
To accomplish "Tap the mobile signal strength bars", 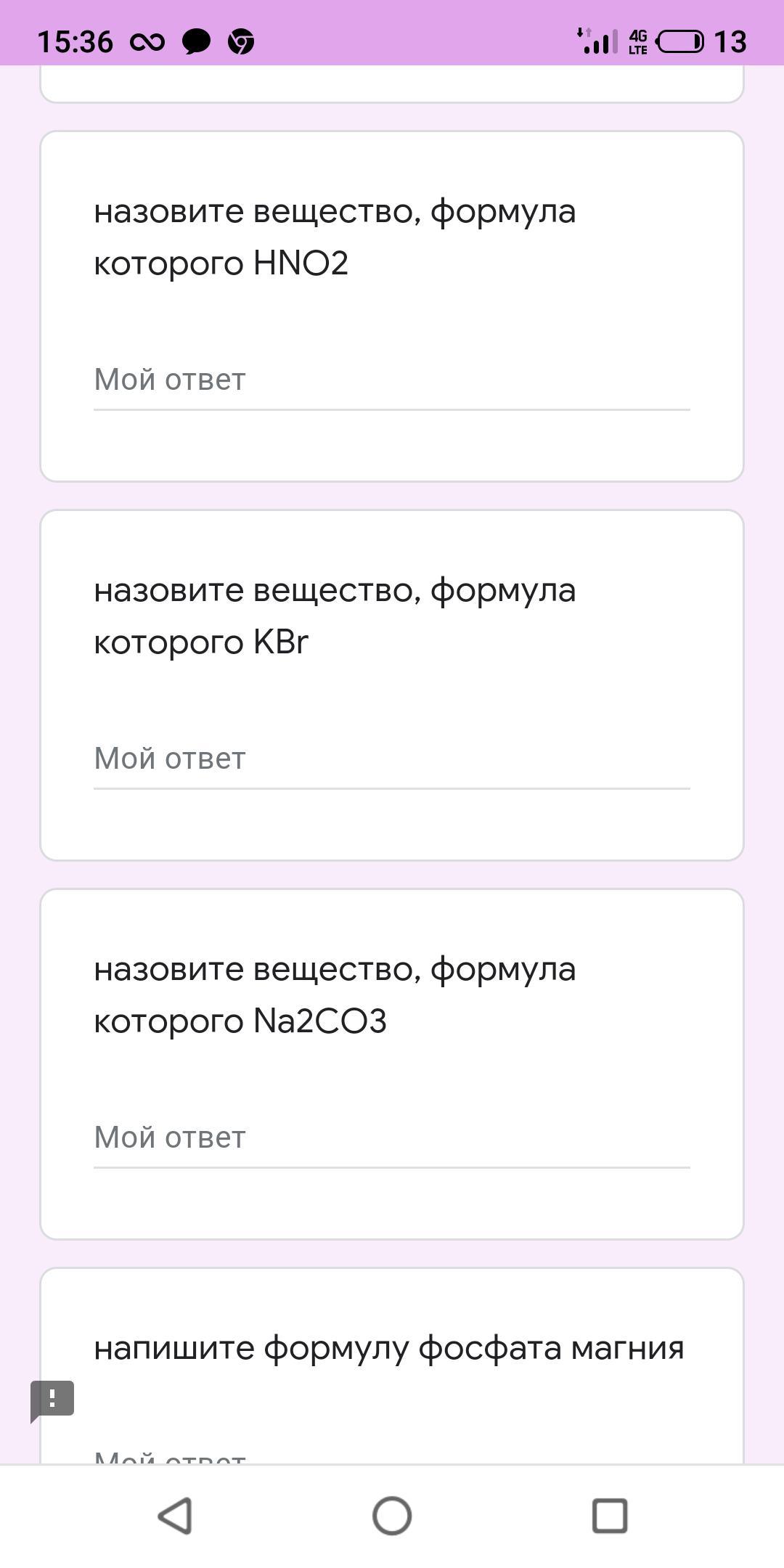I will [x=598, y=41].
